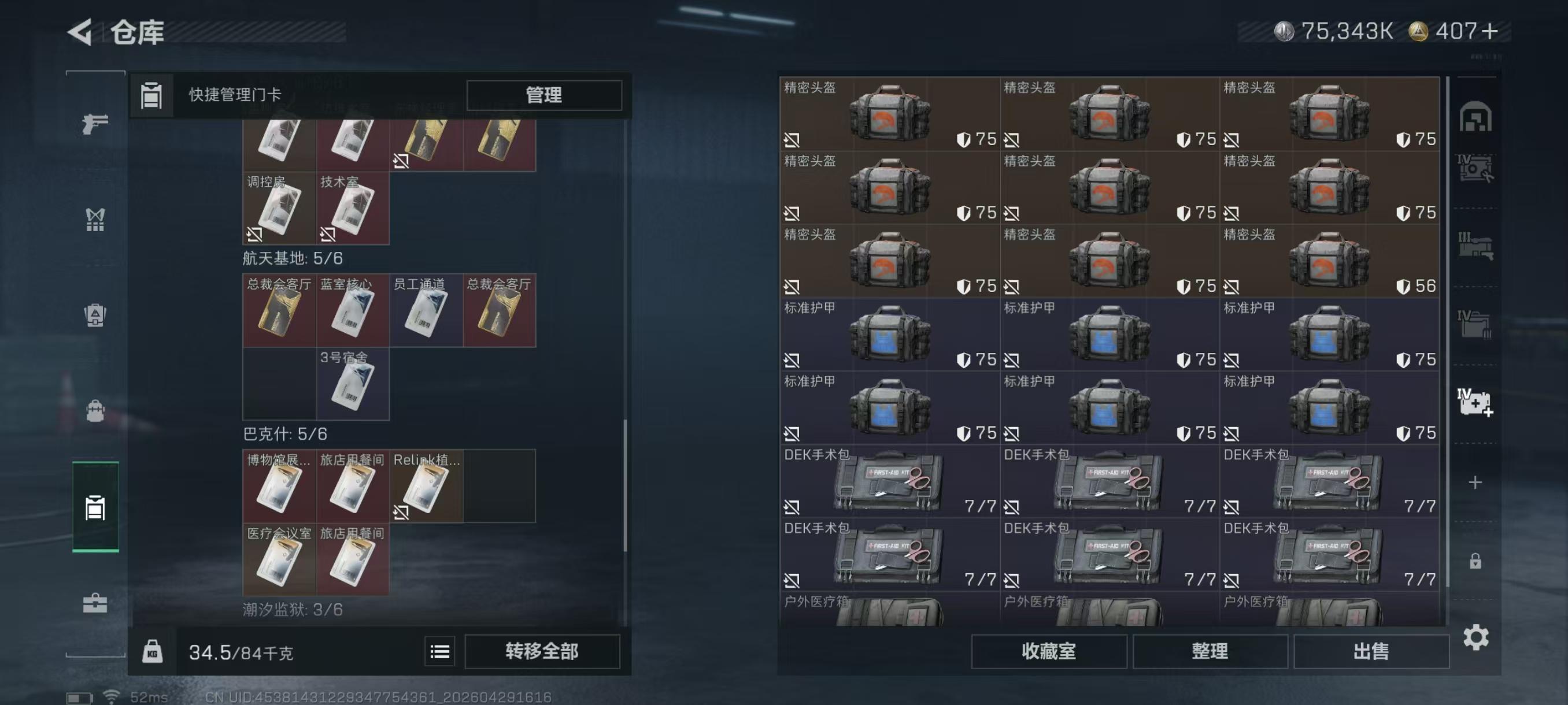Open the toolbox briefcase sidebar icon

(x=95, y=603)
